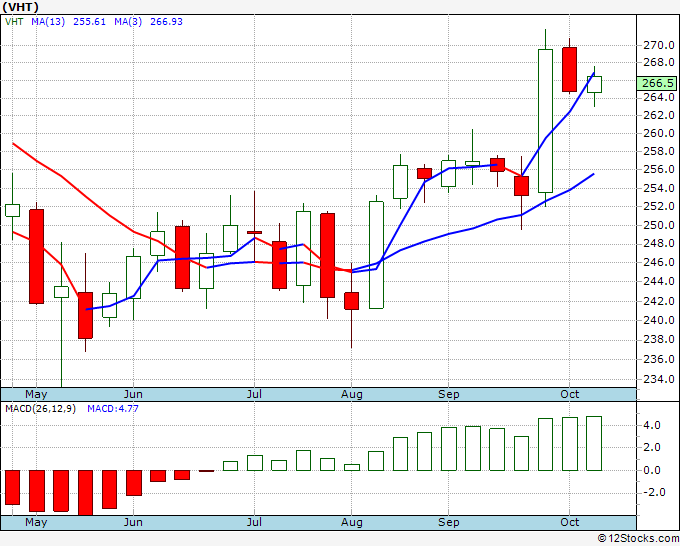The width and height of the screenshot is (680, 546).
Task: Click Aug on the MACD panel time axis
Action: (x=352, y=523)
